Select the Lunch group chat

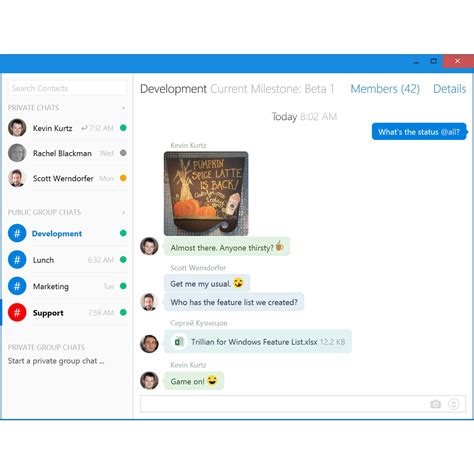[67, 260]
